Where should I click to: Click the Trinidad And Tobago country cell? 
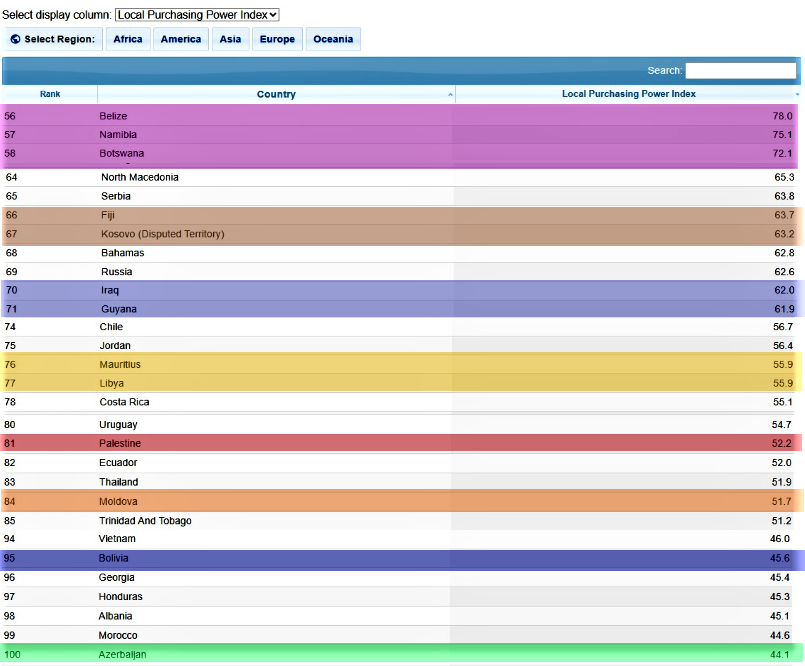tap(145, 521)
